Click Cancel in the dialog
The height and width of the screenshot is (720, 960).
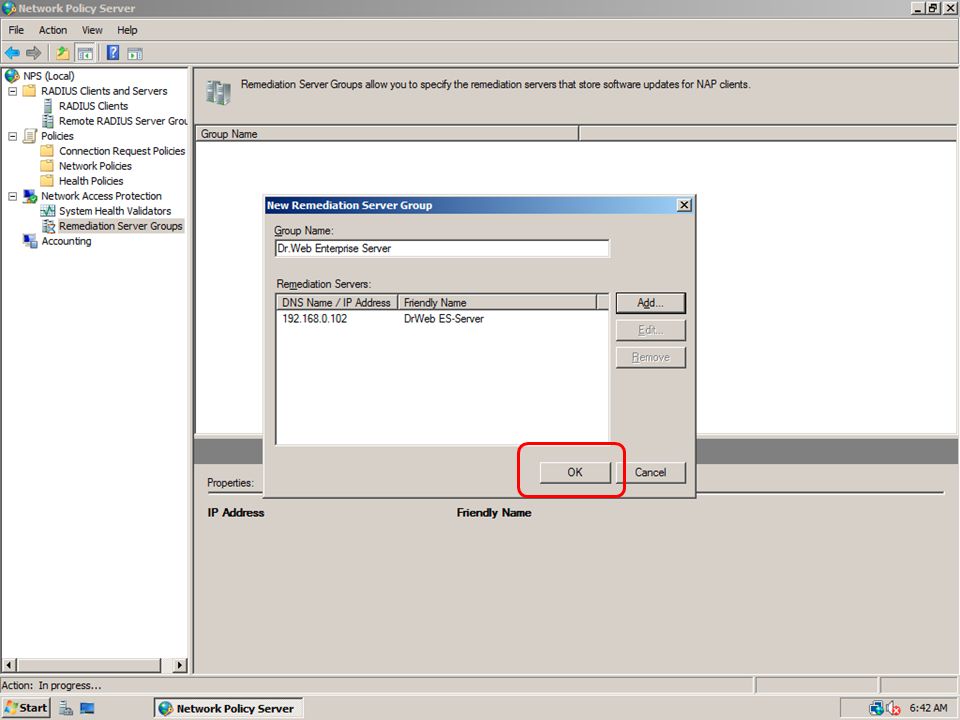[650, 472]
